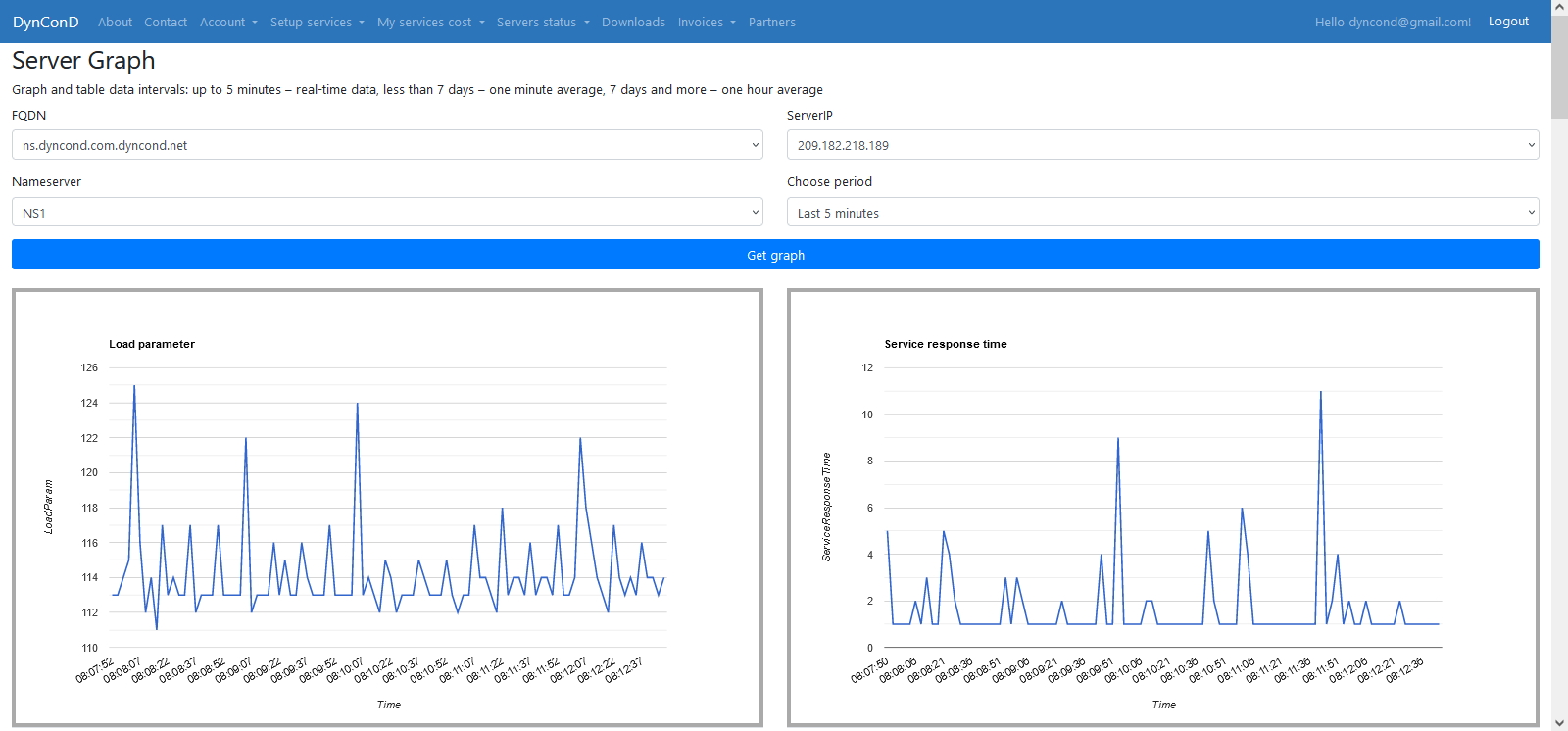Expand the Servers status menu
This screenshot has width=1568, height=731.
point(543,22)
